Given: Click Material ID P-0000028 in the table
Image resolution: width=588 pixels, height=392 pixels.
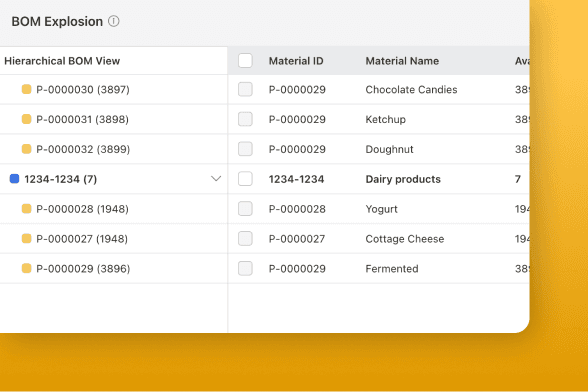Looking at the screenshot, I should (297, 209).
